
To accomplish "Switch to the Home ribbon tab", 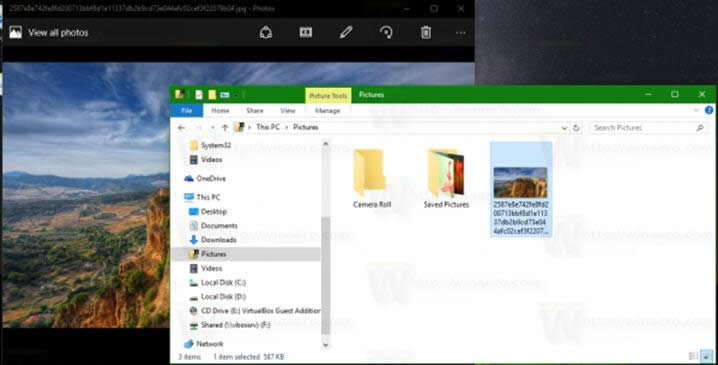I will 220,110.
